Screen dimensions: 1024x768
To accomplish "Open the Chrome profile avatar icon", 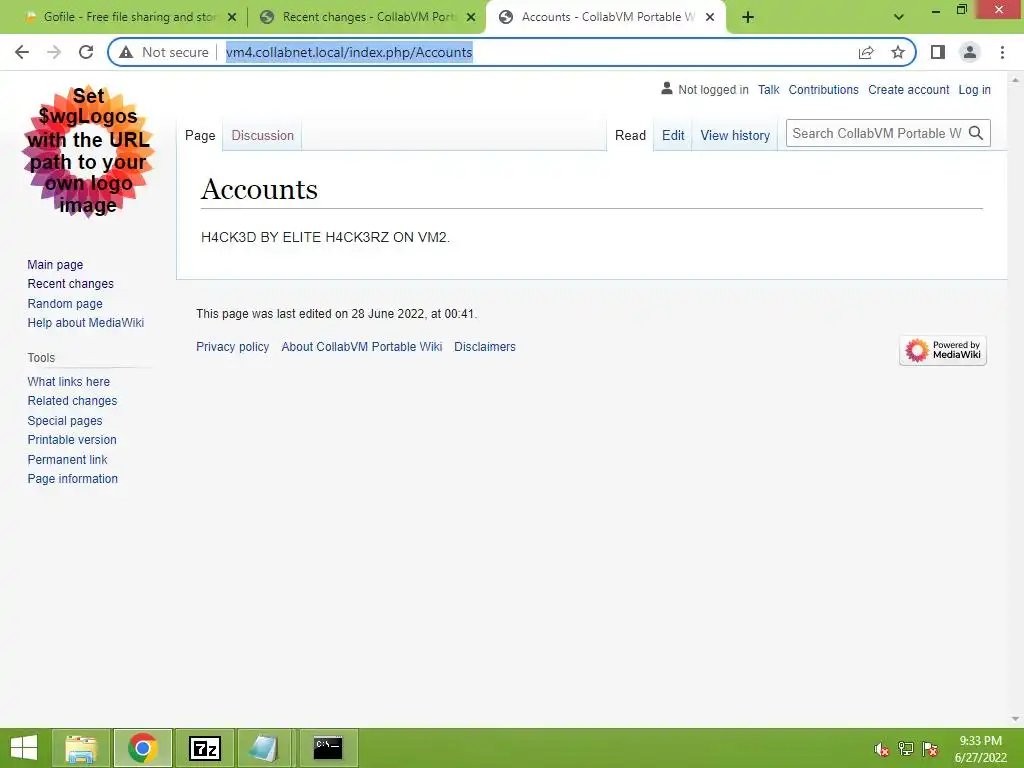I will pos(970,52).
